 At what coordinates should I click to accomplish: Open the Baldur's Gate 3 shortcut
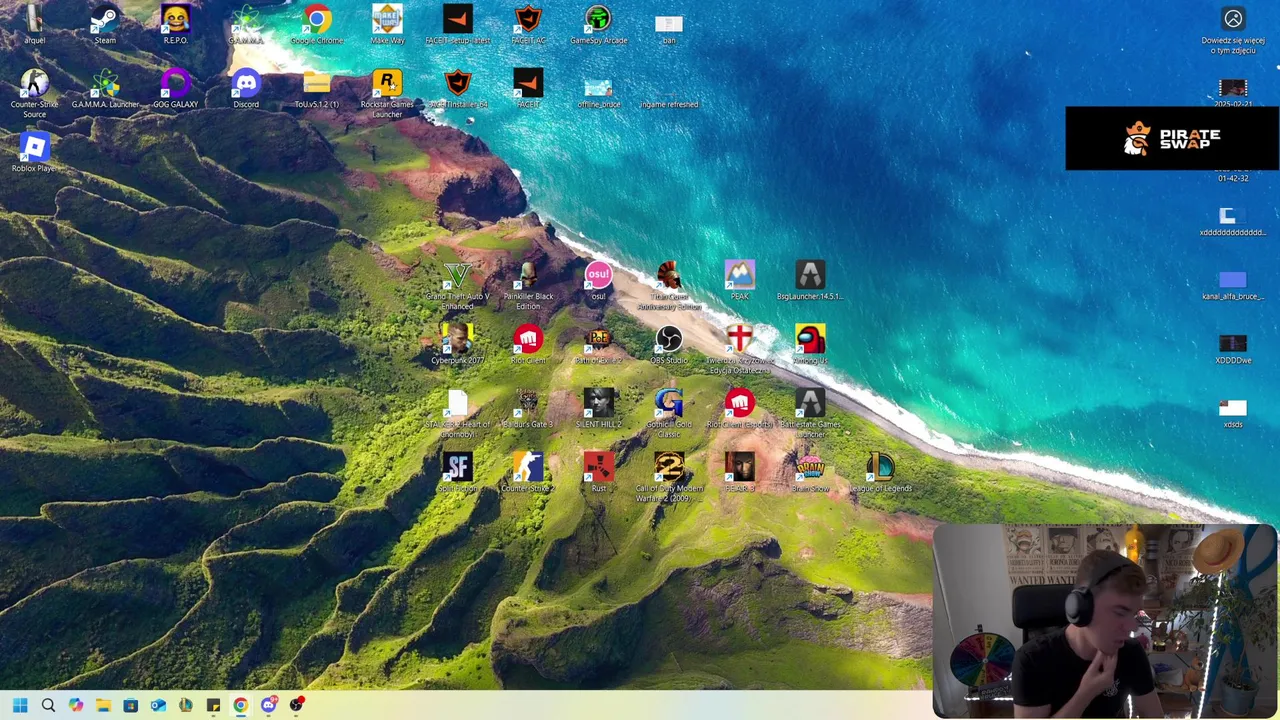[x=528, y=409]
